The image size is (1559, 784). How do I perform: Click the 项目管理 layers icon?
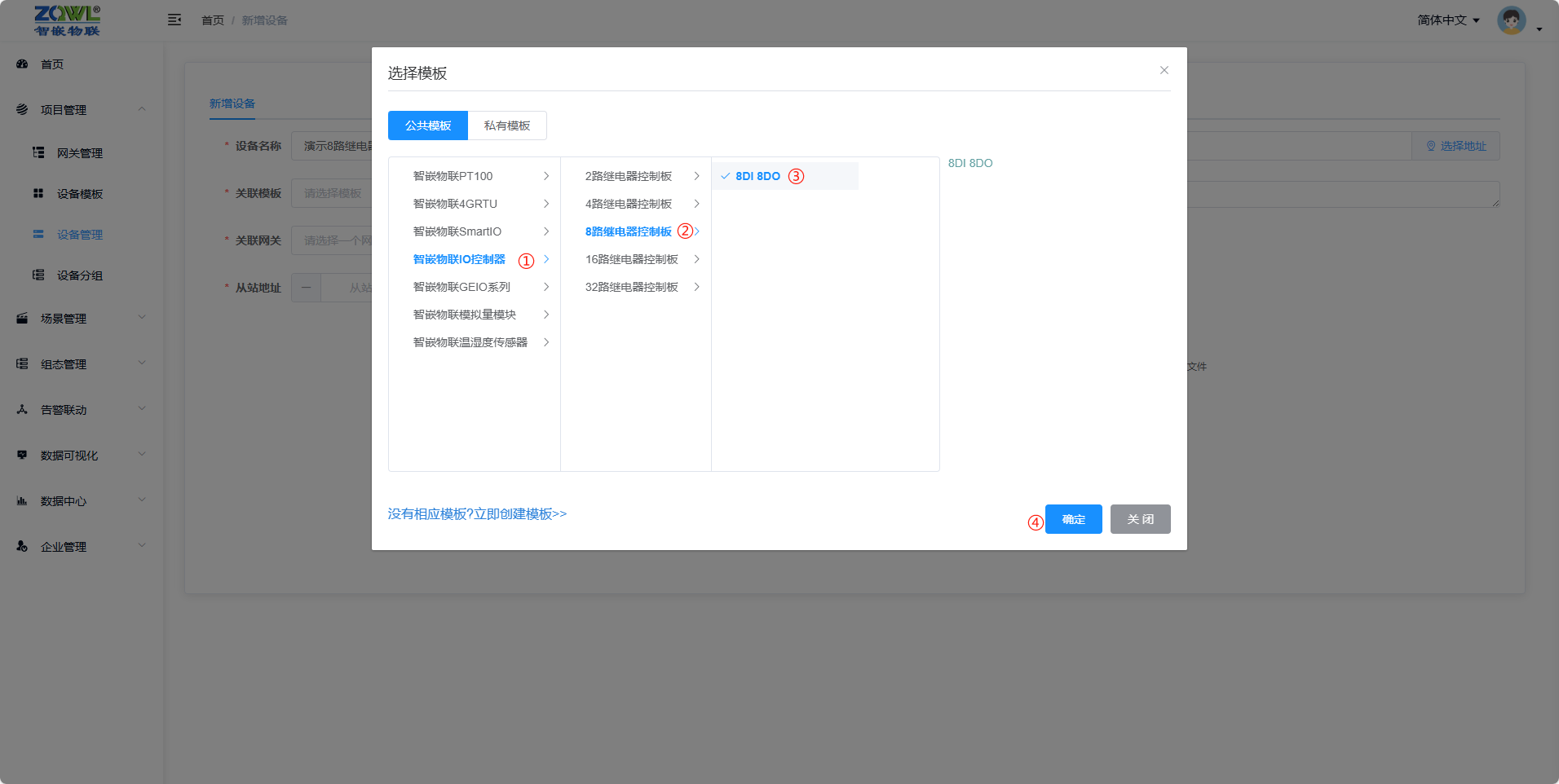click(x=22, y=109)
